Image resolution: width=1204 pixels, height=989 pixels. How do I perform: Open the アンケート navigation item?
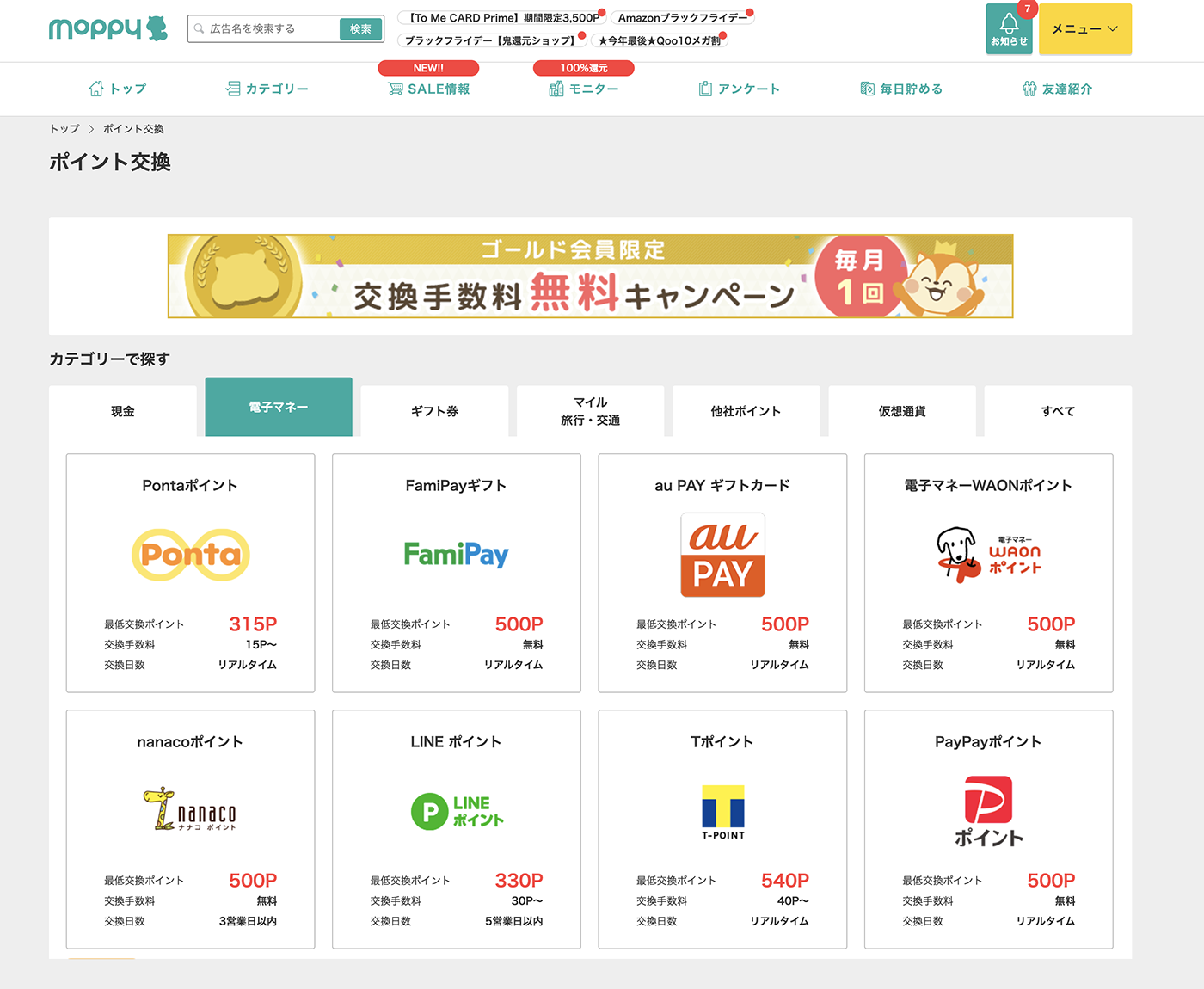pos(740,89)
